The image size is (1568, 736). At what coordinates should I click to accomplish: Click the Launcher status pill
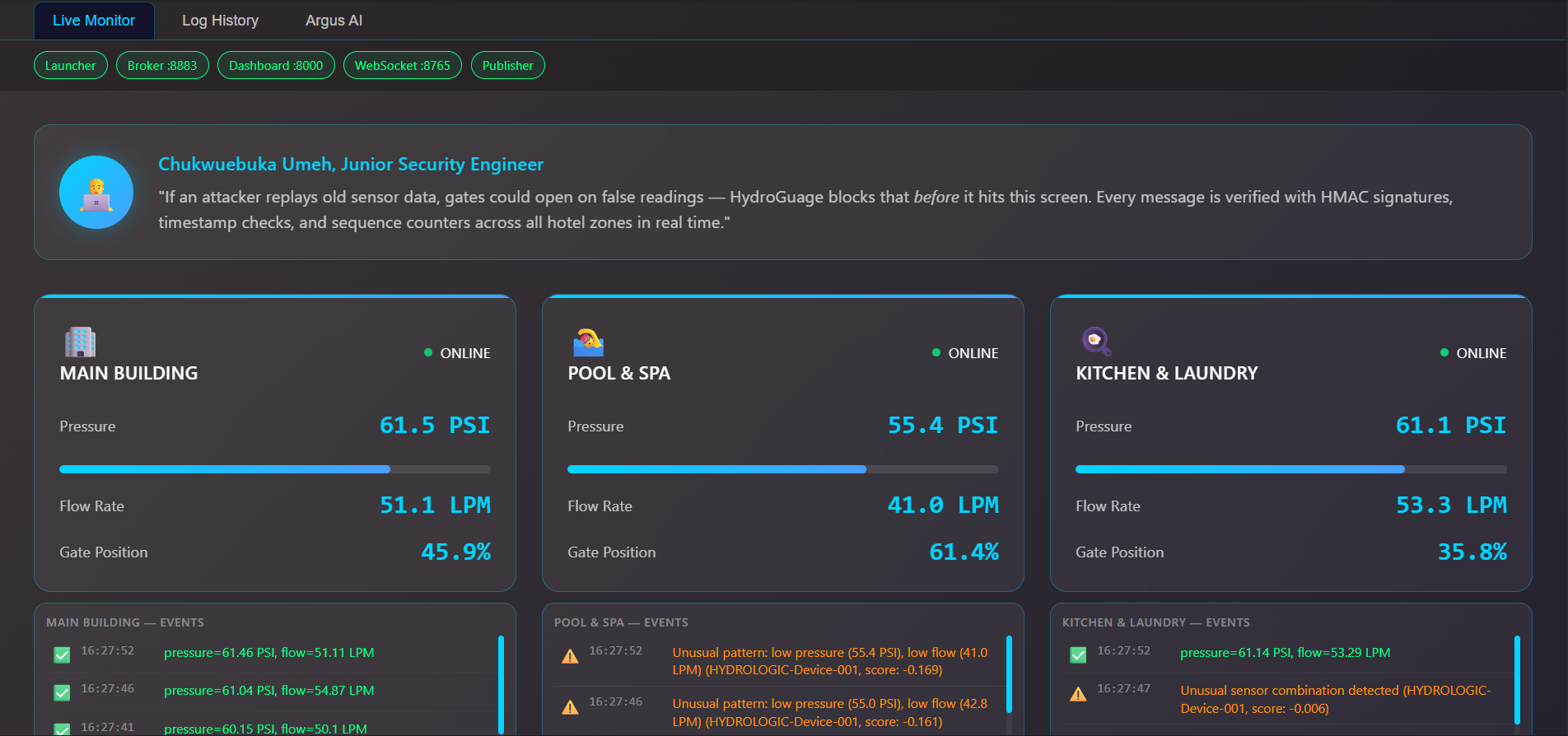tap(71, 66)
